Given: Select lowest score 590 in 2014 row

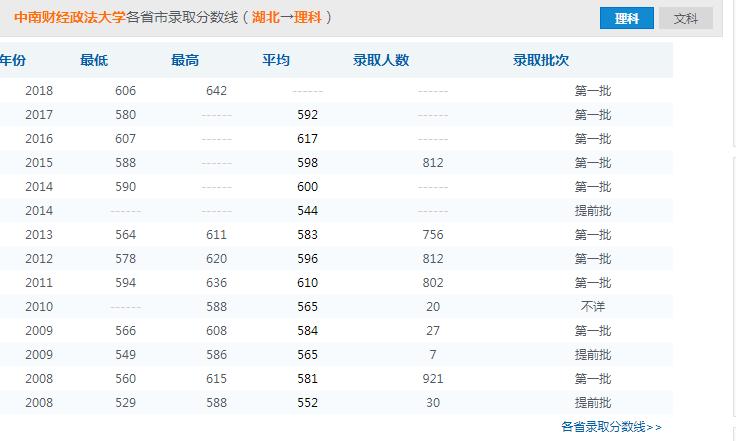Looking at the screenshot, I should [x=125, y=186].
